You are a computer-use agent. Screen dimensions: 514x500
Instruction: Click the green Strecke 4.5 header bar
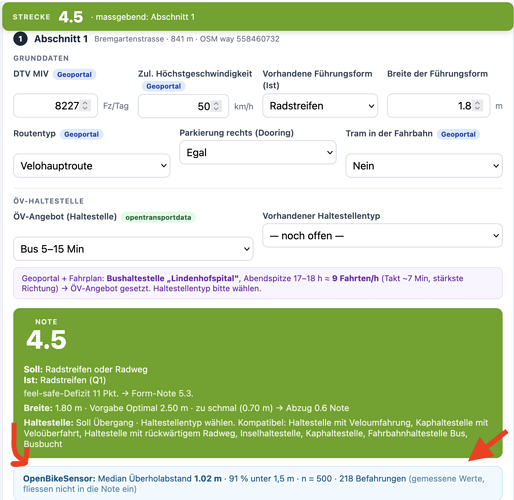(x=258, y=17)
